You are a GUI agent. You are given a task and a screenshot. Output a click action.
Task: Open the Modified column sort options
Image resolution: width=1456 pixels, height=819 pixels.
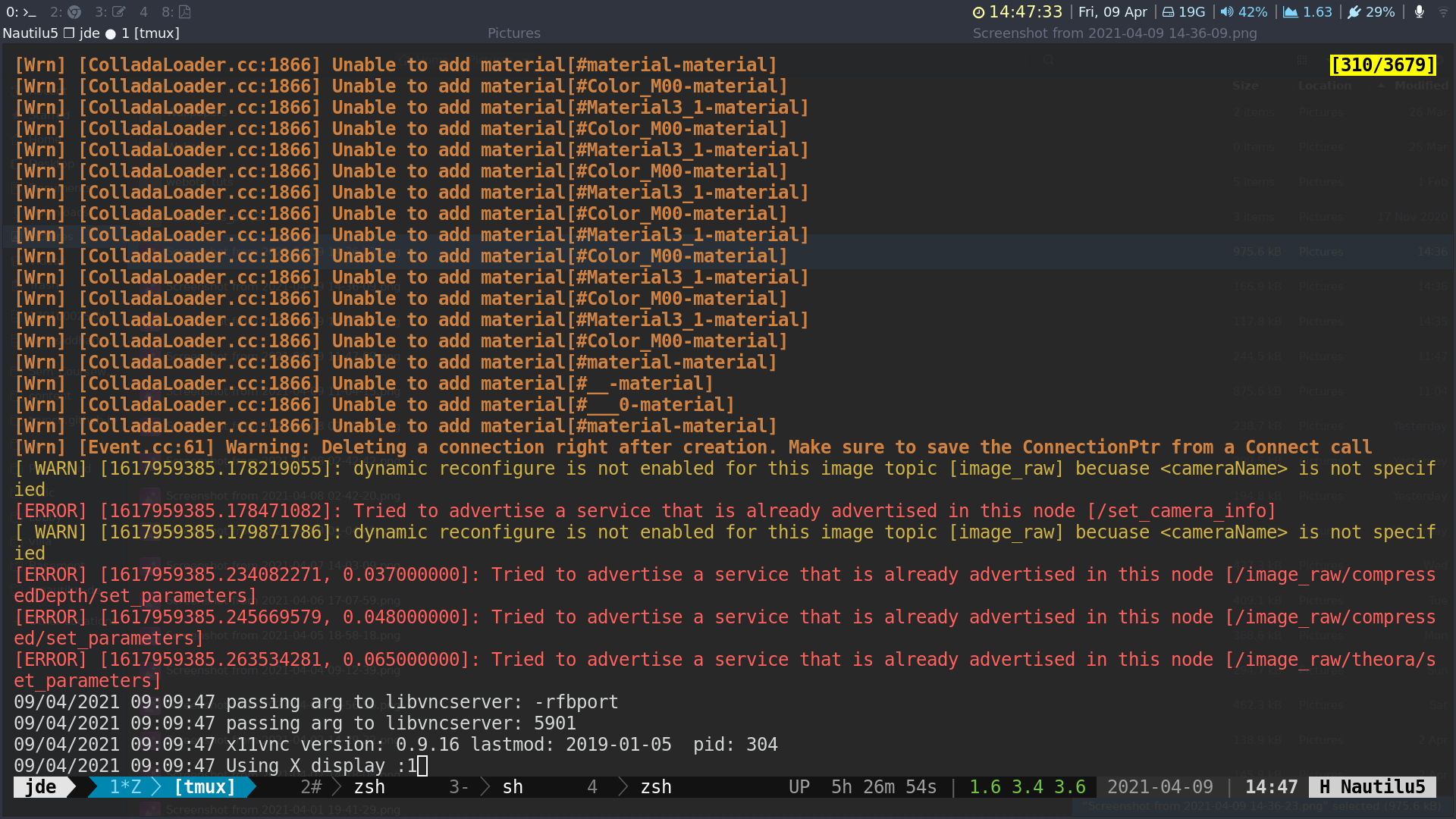(1420, 86)
